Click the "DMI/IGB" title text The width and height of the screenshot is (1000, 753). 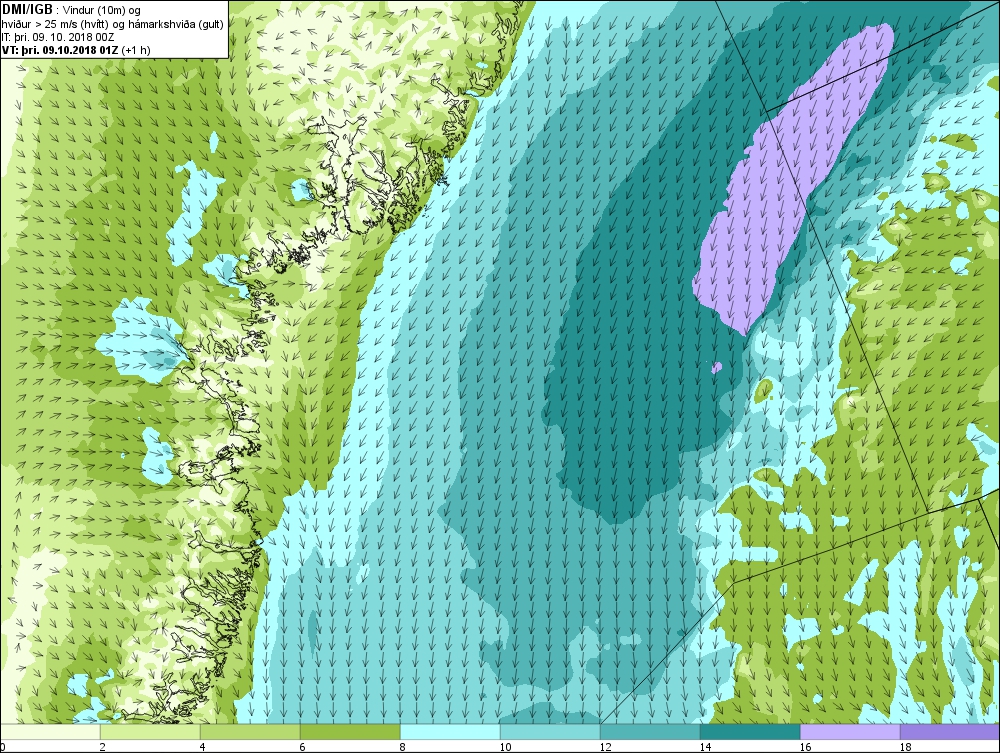point(27,10)
